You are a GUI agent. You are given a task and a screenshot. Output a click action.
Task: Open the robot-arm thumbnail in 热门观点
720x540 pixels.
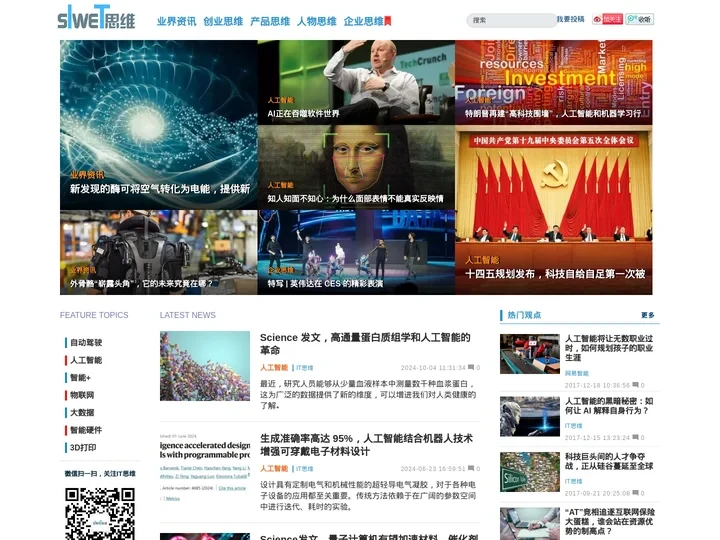coord(529,354)
